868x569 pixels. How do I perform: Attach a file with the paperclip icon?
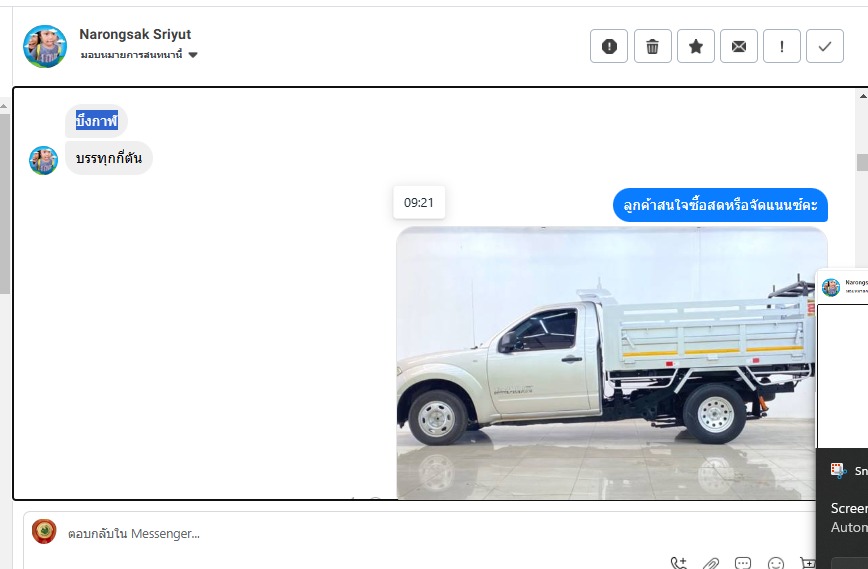tap(711, 563)
